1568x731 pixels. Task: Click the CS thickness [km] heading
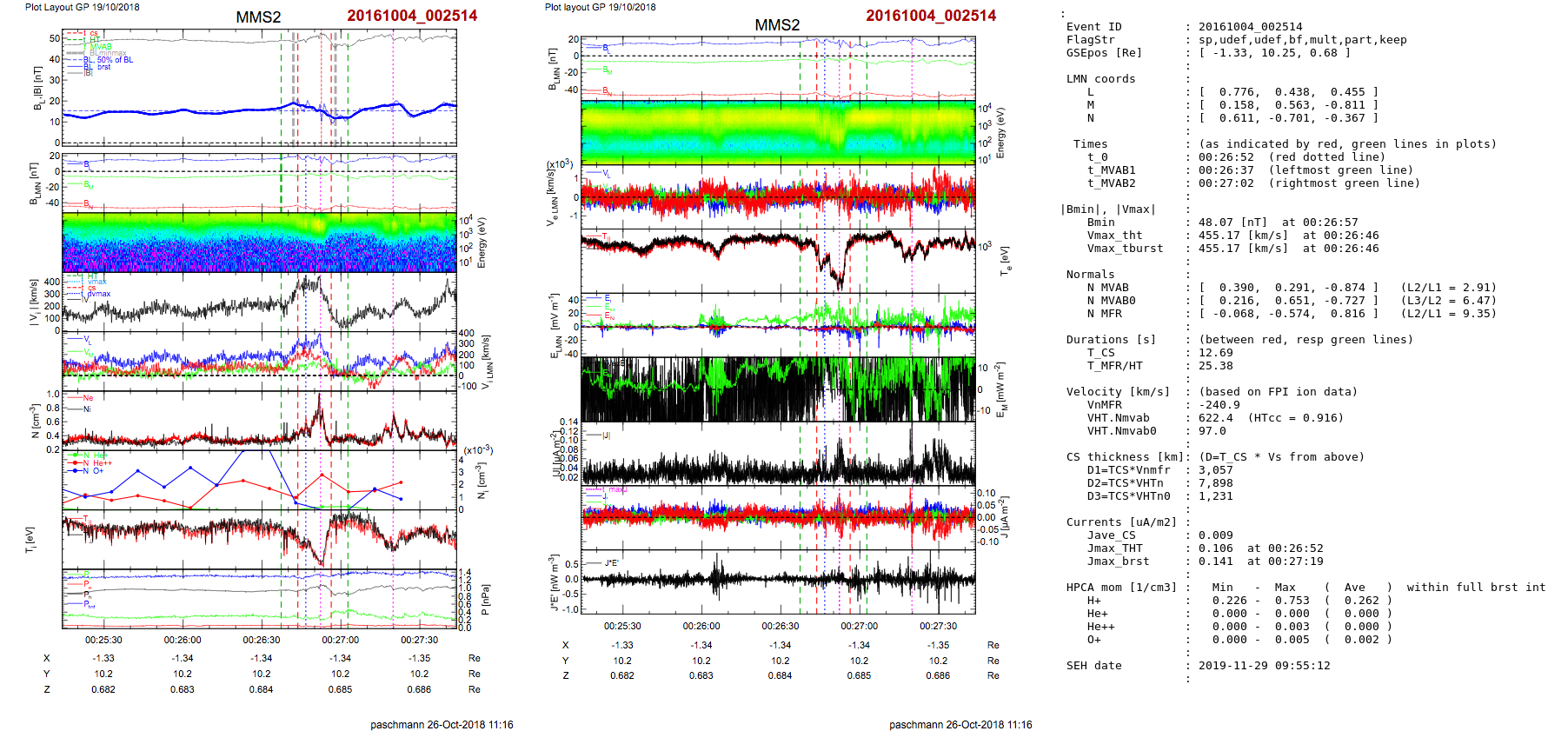click(x=1125, y=457)
